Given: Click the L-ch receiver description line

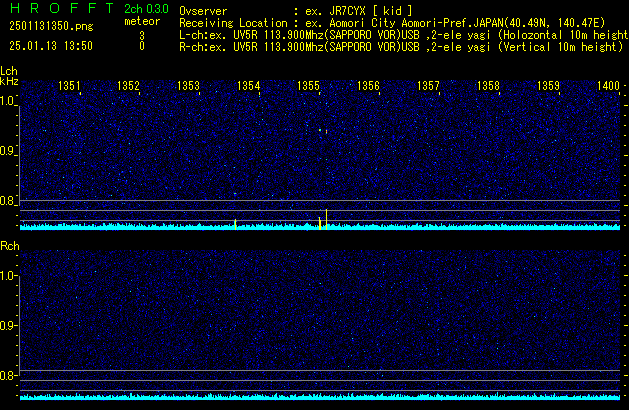Looking at the screenshot, I should pyautogui.click(x=404, y=35).
